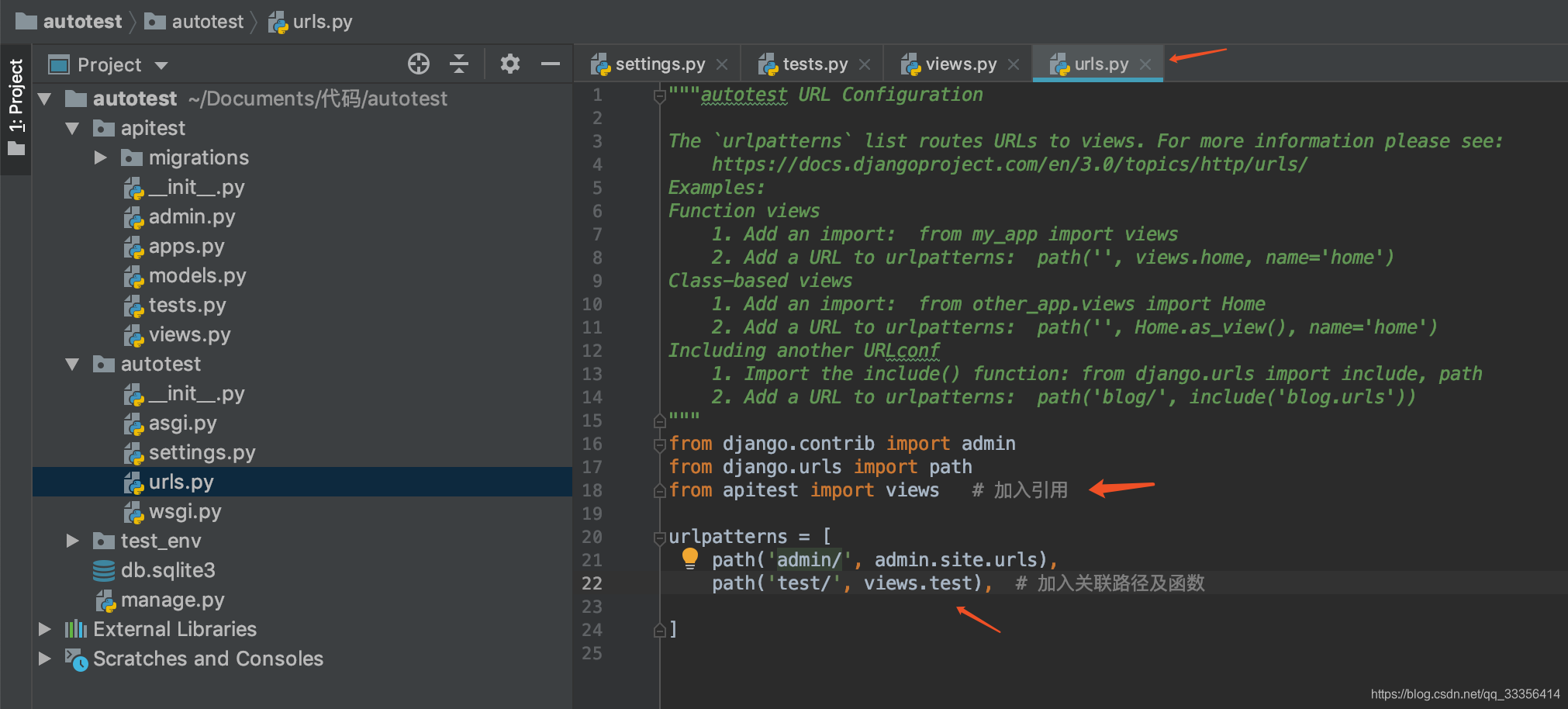Click the db.sqlite3 database icon
The image size is (1568, 709).
tap(104, 570)
